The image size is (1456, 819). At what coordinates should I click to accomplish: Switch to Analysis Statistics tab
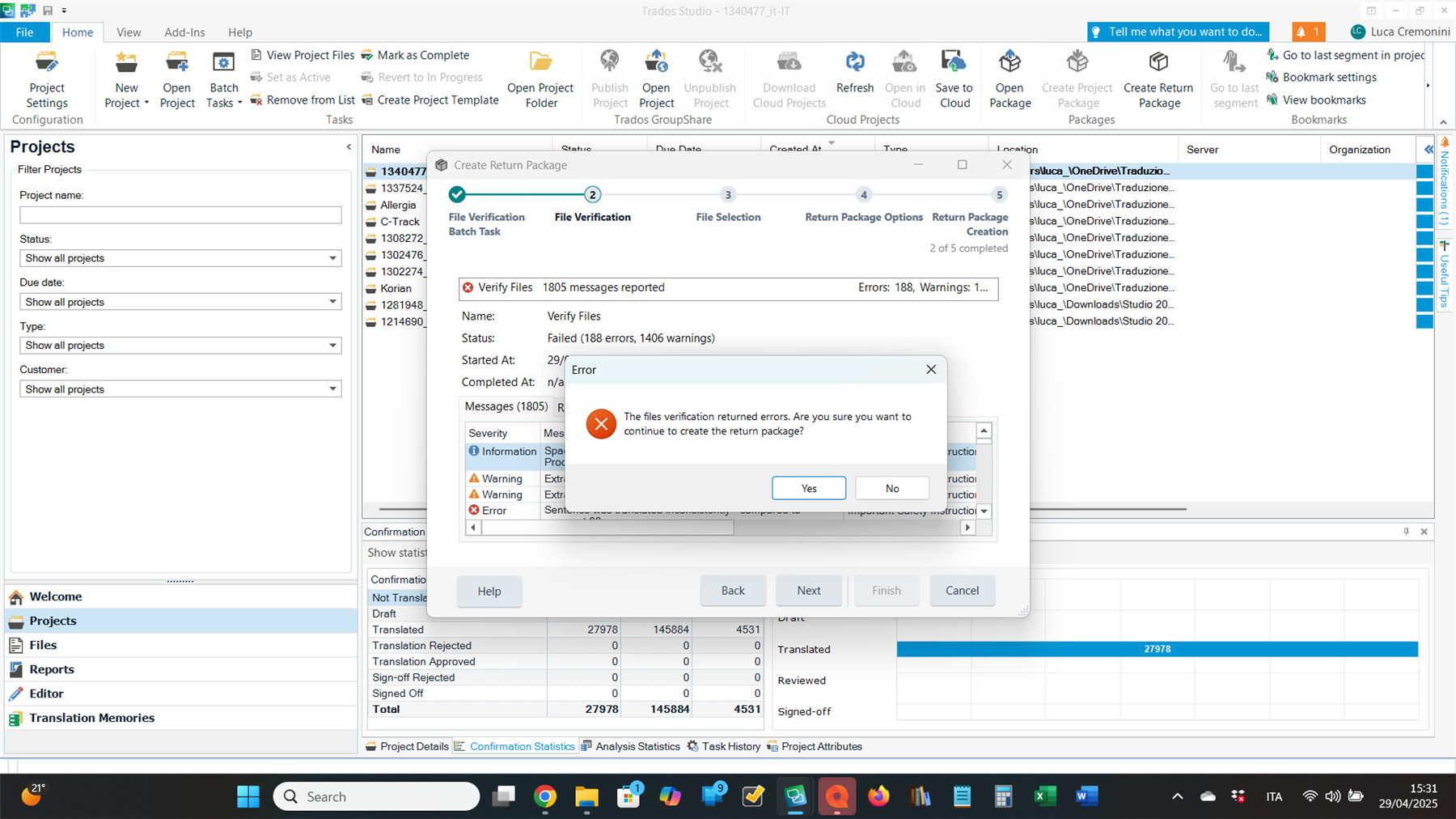637,745
